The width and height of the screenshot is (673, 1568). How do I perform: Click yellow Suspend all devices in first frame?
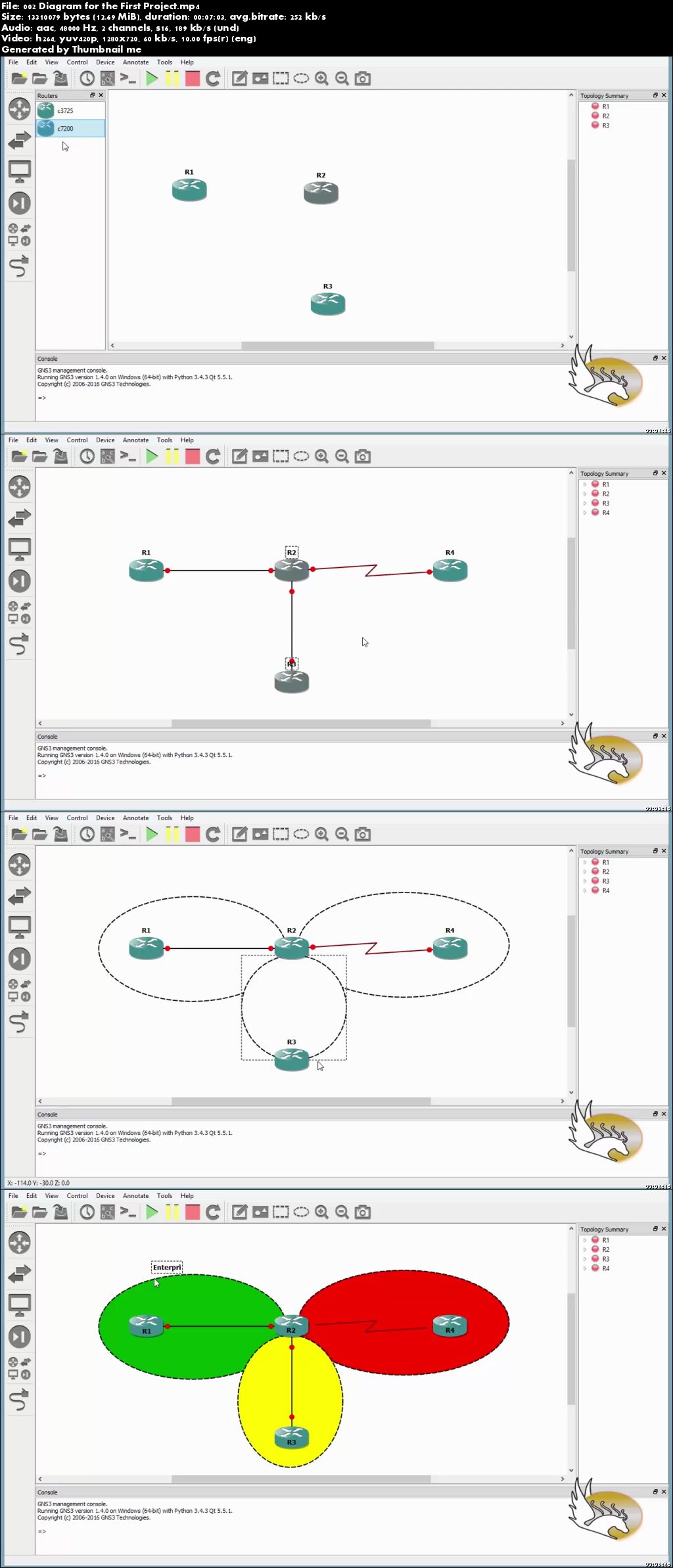point(172,79)
